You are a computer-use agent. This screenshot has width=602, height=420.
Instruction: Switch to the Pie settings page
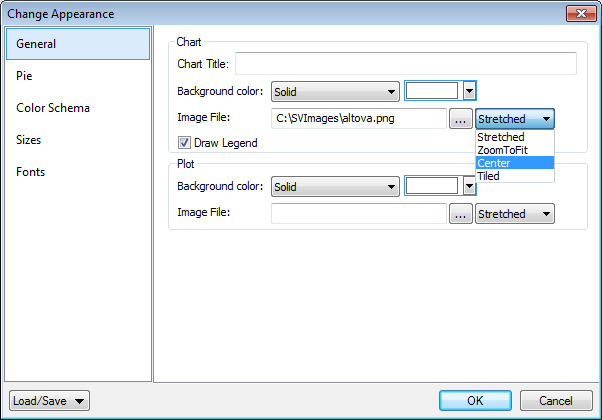24,76
